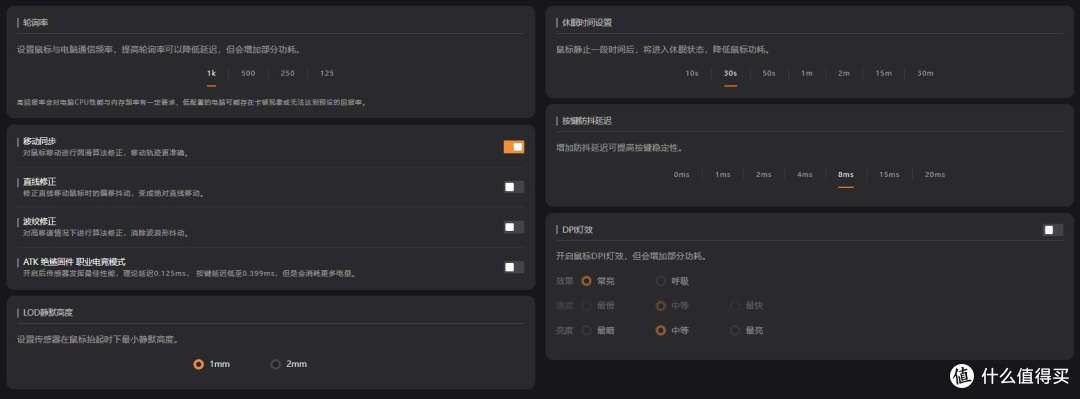Set sleep time to 2m
The height and width of the screenshot is (399, 1080).
tap(844, 73)
